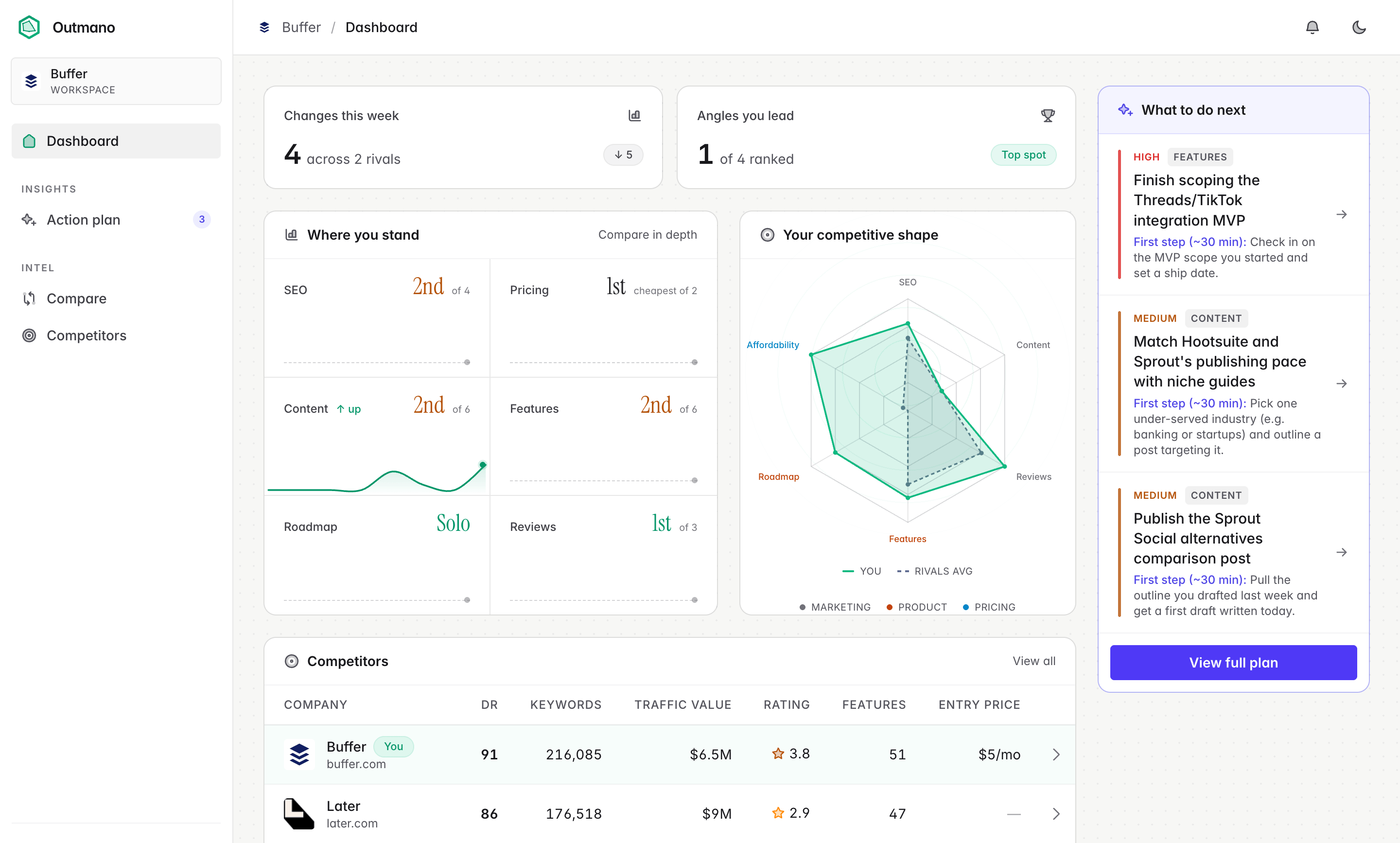Open the Pricing ranking tile

[603, 318]
